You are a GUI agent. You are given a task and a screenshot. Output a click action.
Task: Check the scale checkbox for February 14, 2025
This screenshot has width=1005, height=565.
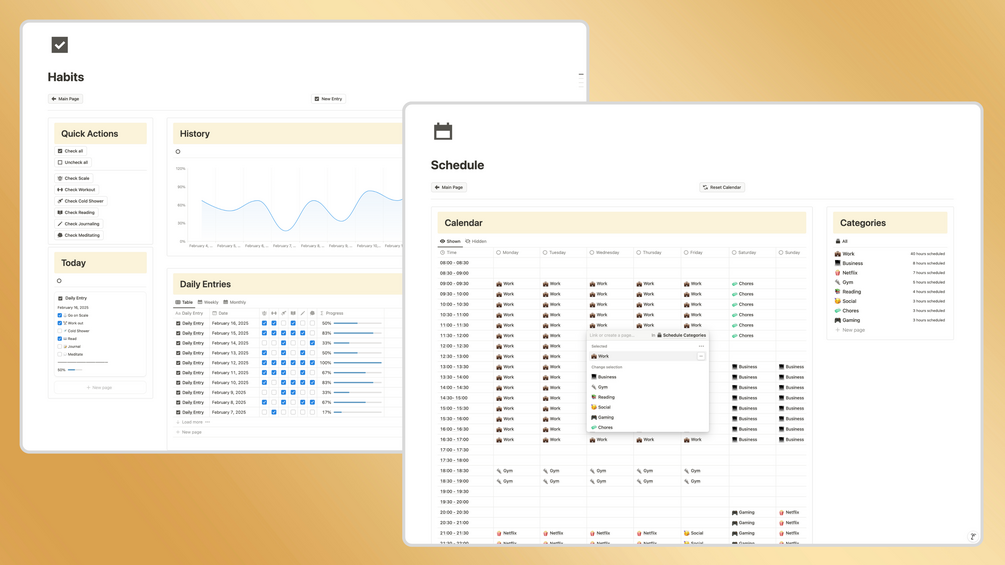(x=264, y=343)
